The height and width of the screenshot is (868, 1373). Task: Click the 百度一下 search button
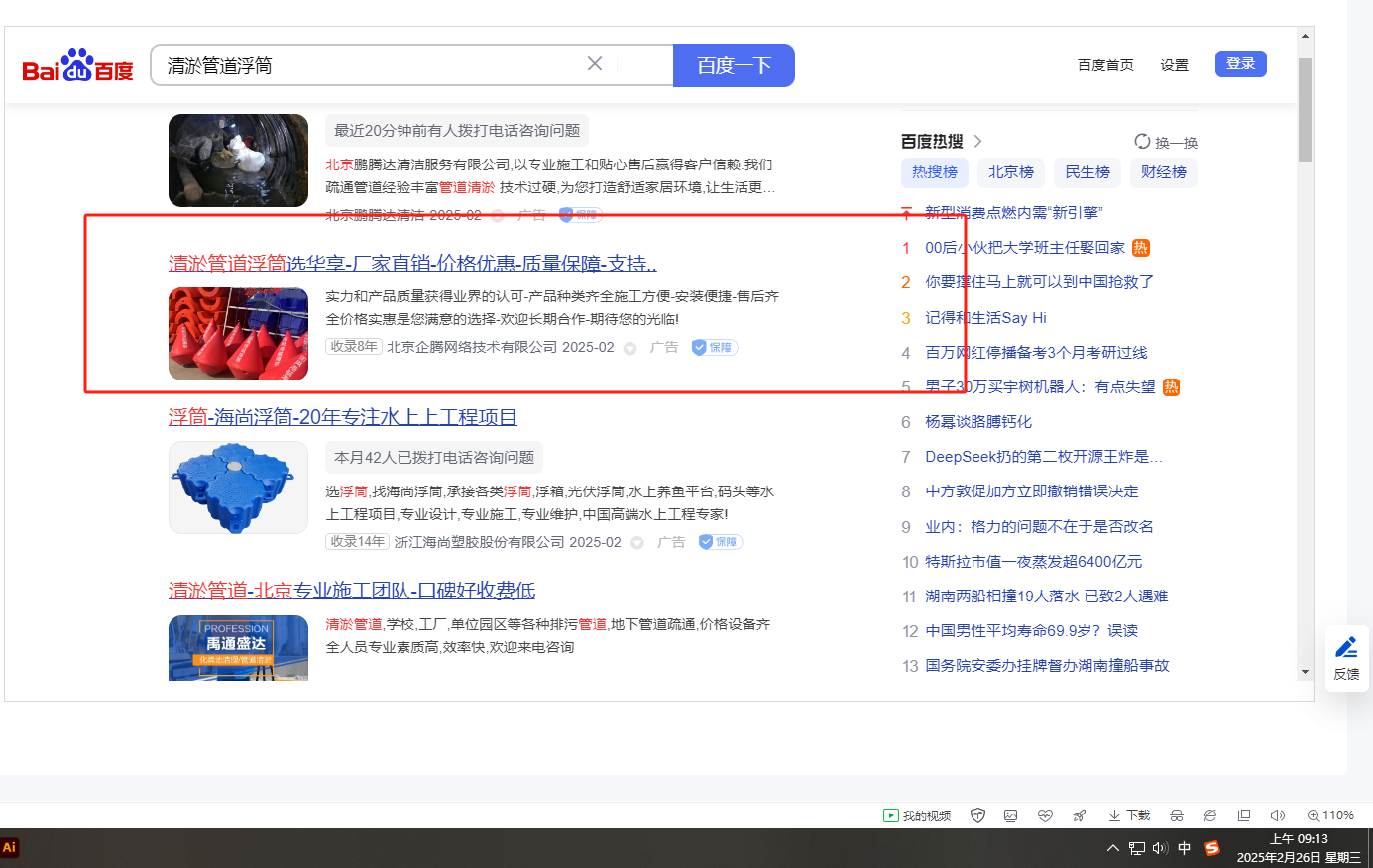(x=734, y=65)
